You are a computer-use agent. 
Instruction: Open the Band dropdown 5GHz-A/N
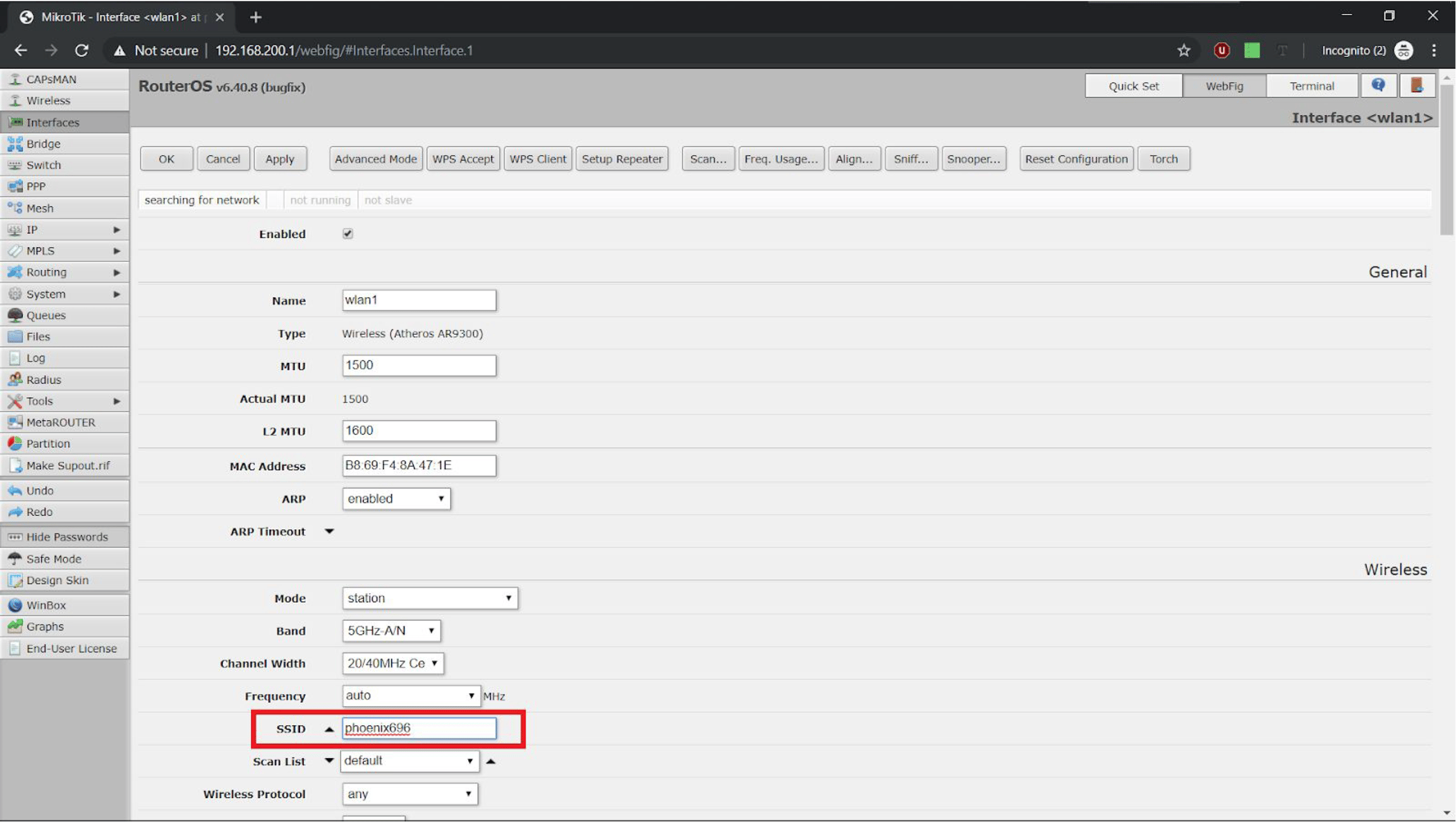click(391, 631)
